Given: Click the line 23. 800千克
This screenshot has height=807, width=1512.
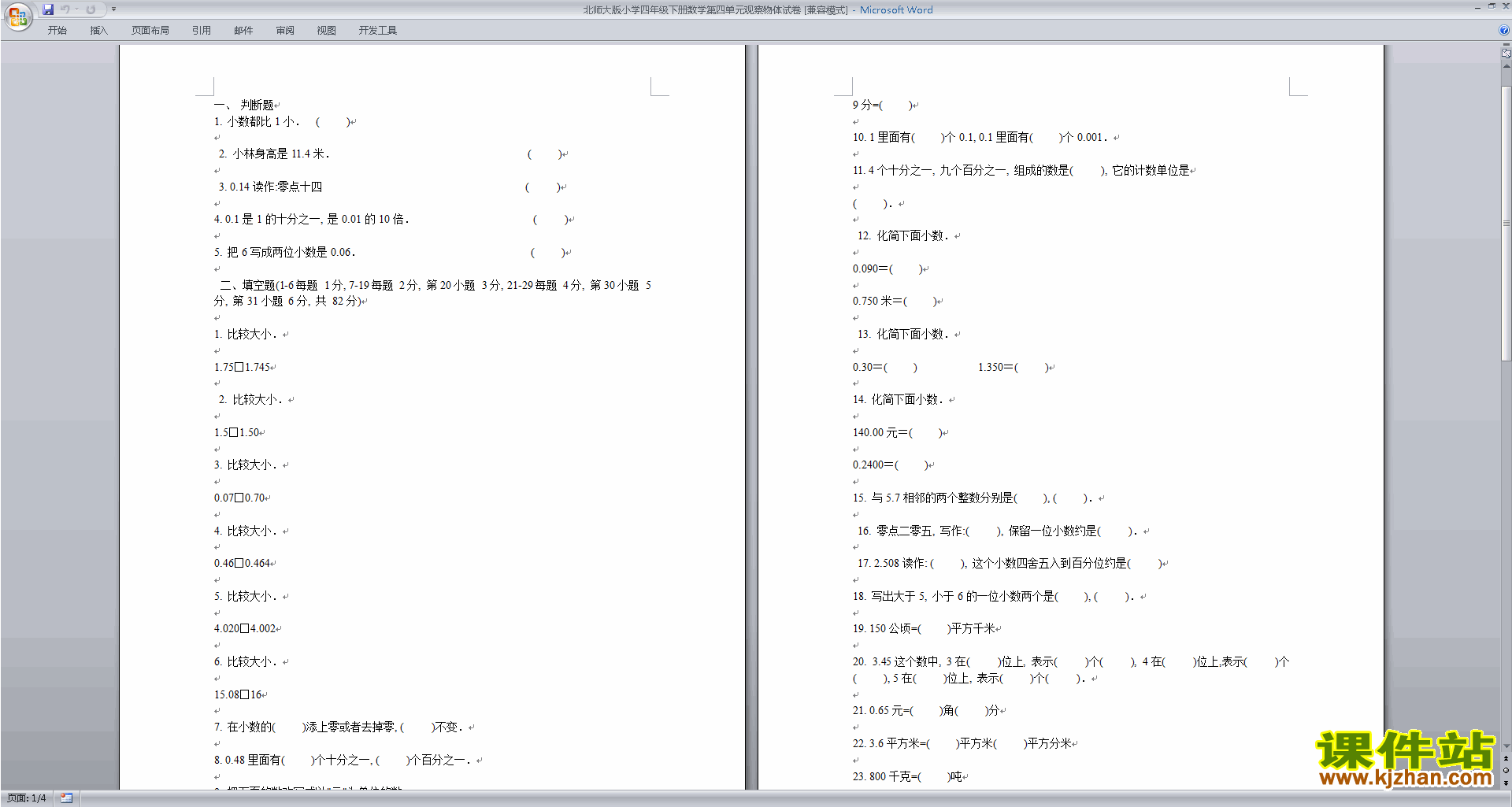Looking at the screenshot, I should (x=908, y=777).
